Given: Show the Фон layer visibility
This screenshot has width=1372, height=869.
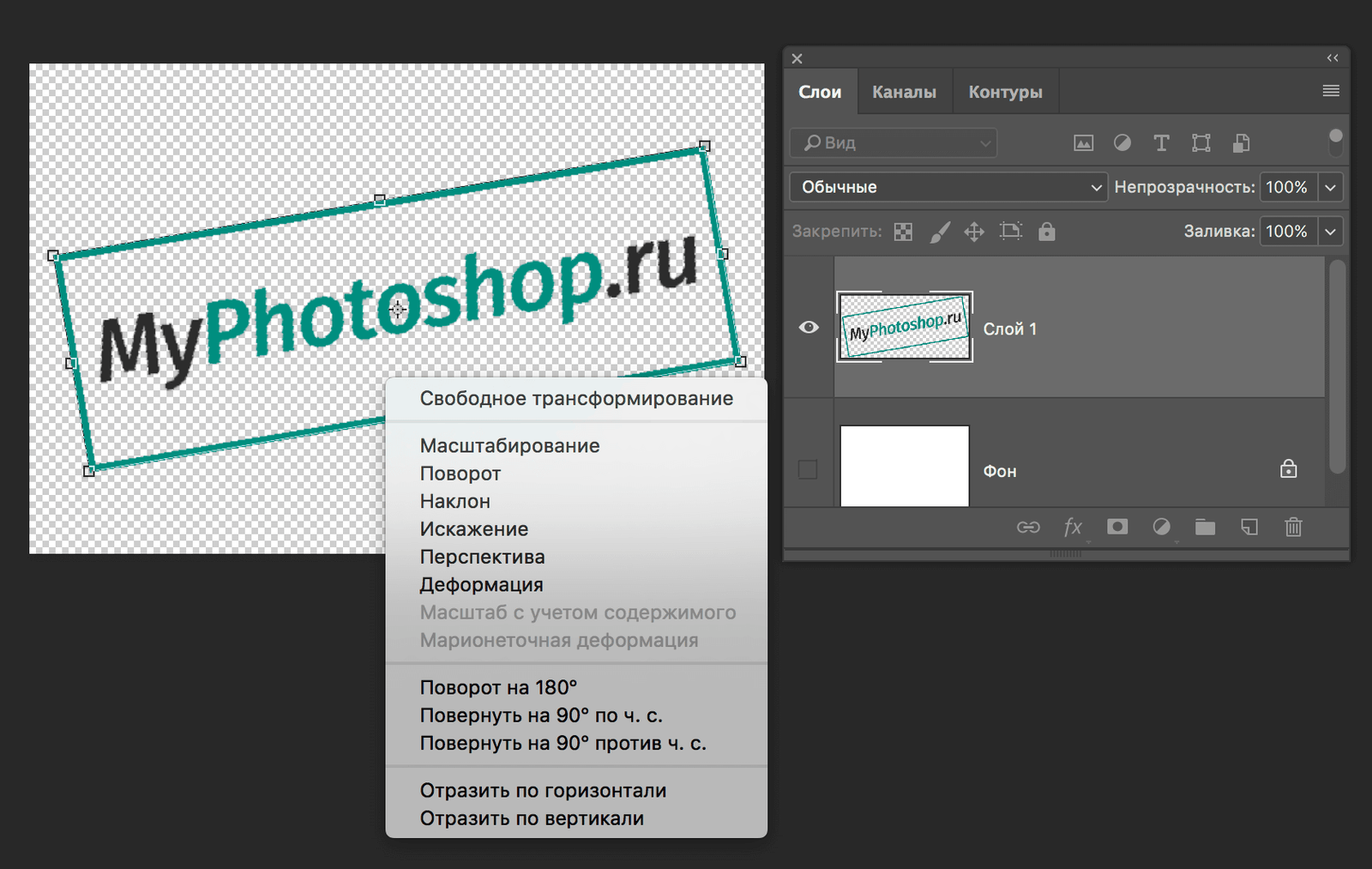Looking at the screenshot, I should (808, 469).
